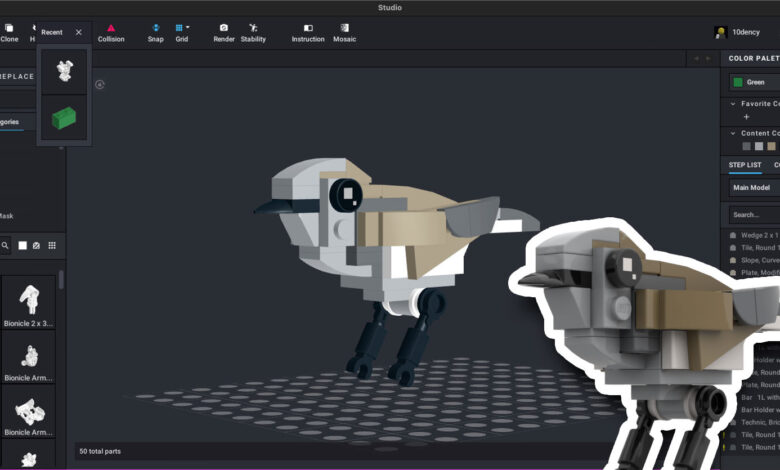Launch the Mosaic tool
Screen dimensions: 780x470
344,28
